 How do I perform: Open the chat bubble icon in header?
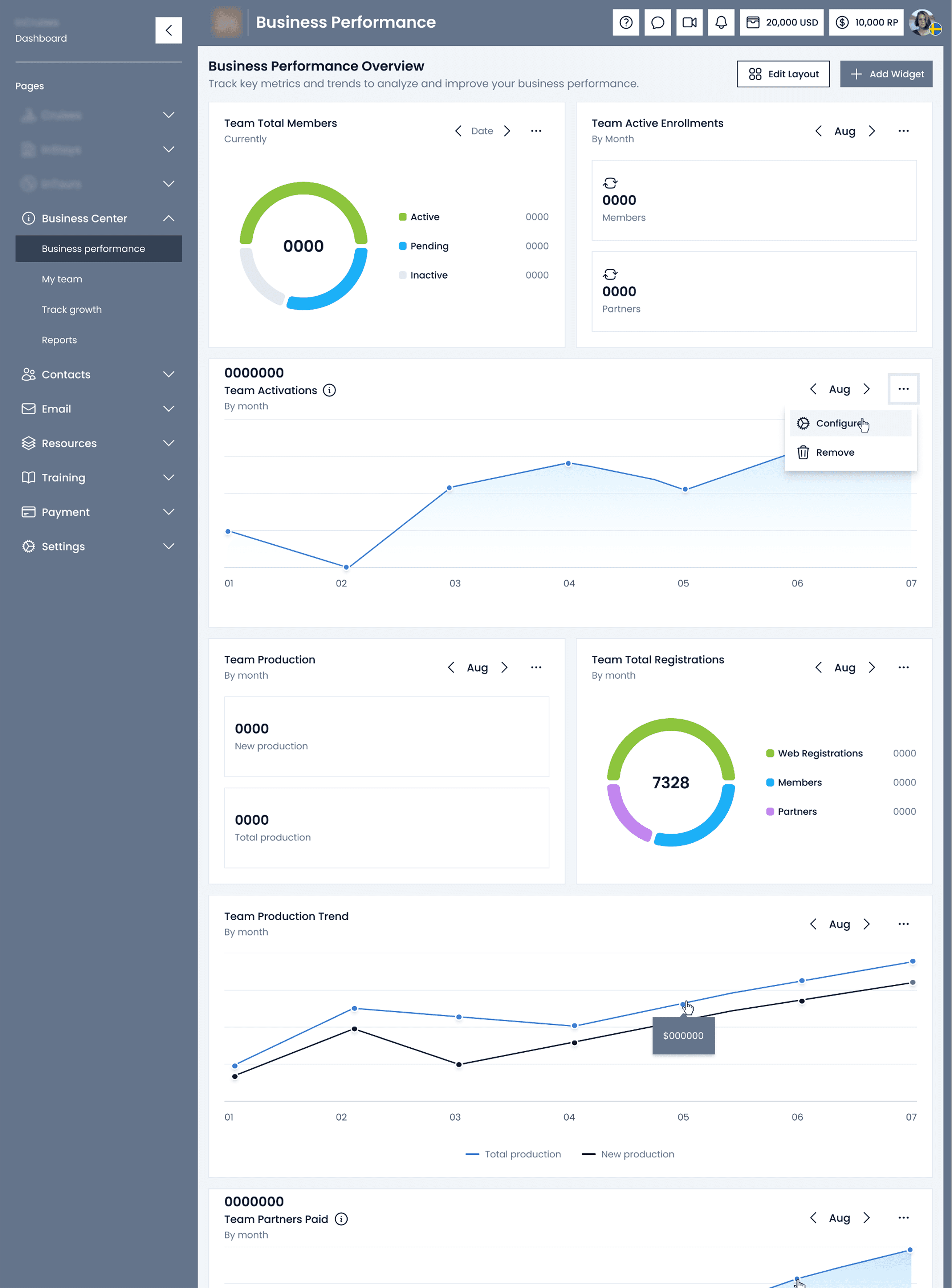(x=658, y=23)
